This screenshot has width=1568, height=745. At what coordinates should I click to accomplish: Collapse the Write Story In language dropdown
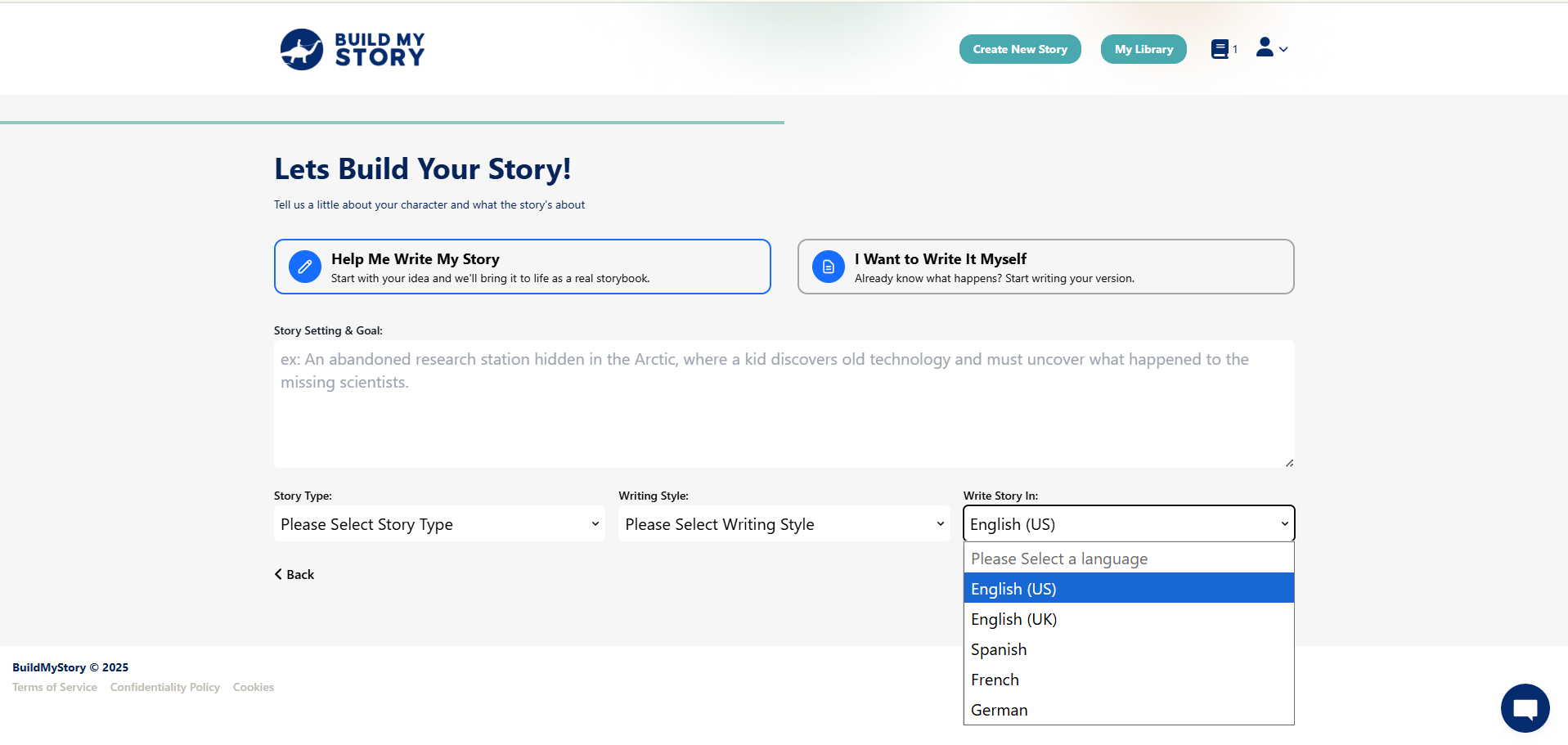pos(1128,524)
